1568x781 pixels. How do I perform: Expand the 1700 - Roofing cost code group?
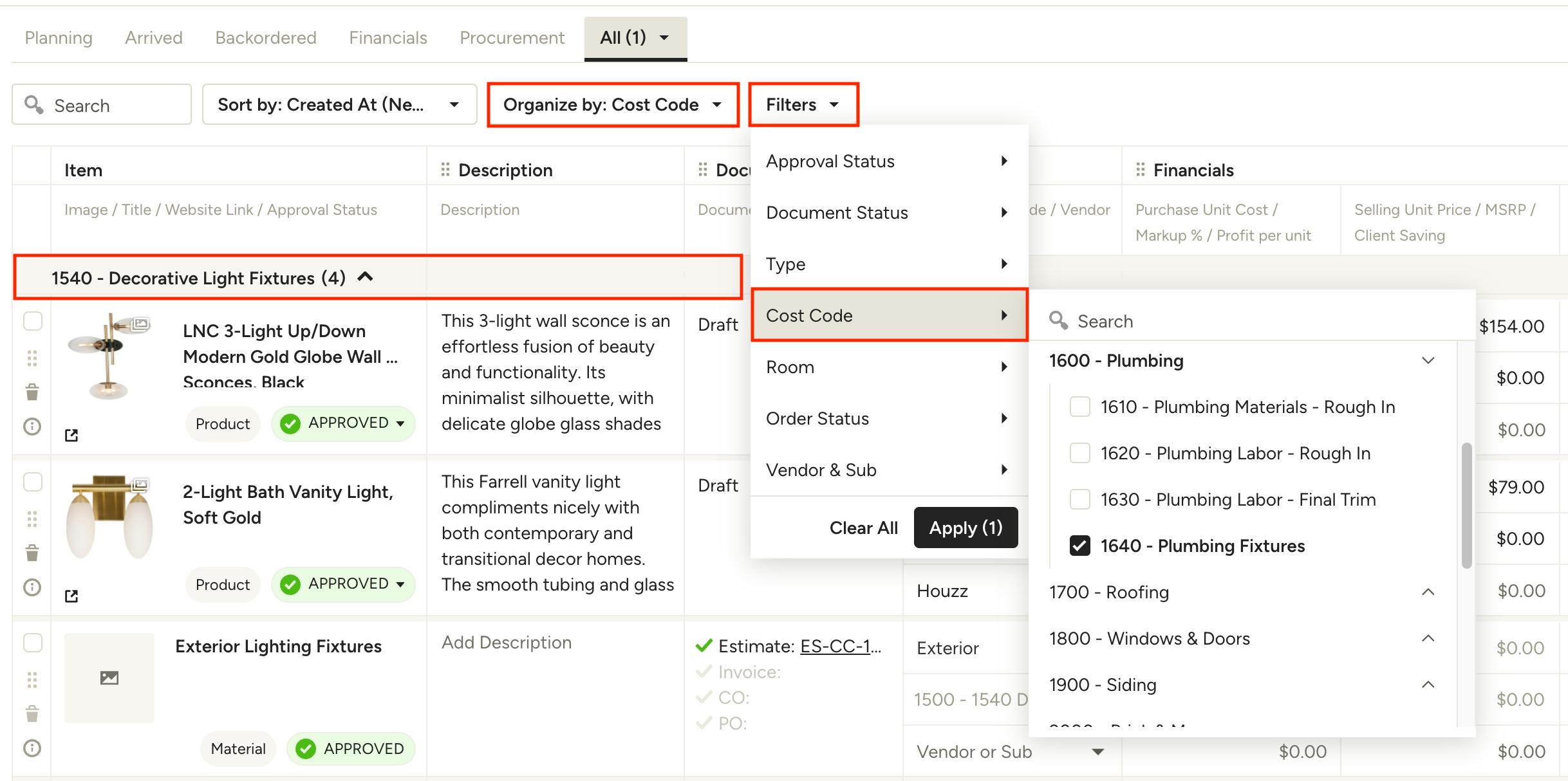tap(1428, 592)
